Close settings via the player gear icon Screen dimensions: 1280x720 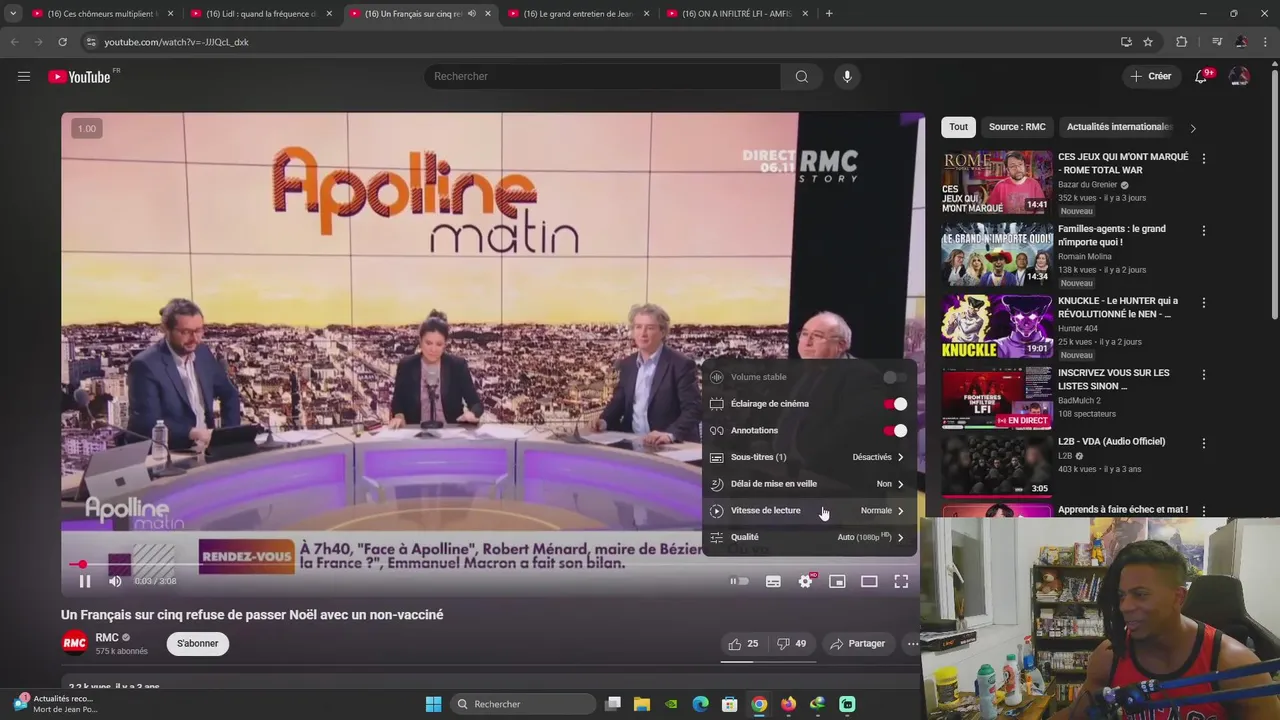(805, 581)
